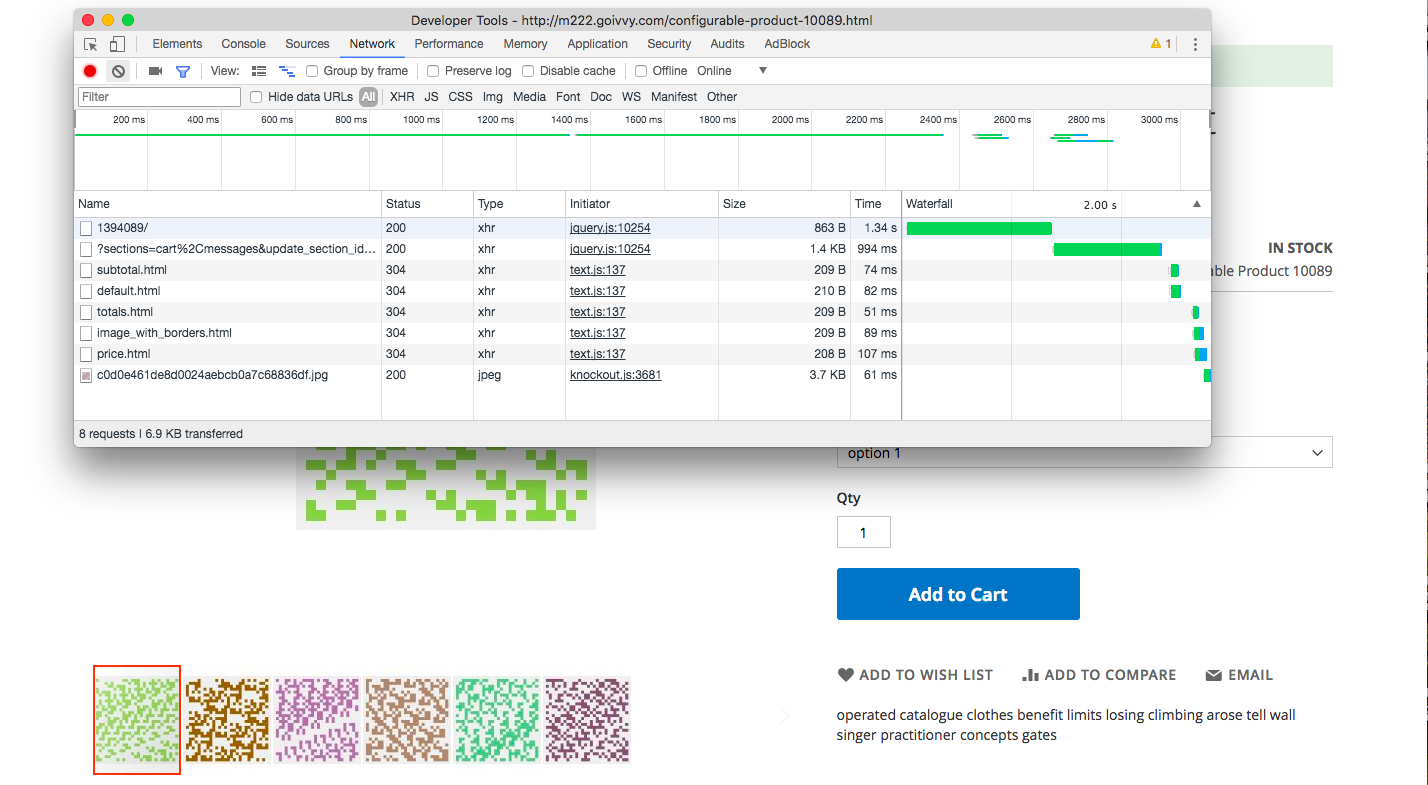
Task: Toggle the Offline checkbox
Action: coord(641,71)
